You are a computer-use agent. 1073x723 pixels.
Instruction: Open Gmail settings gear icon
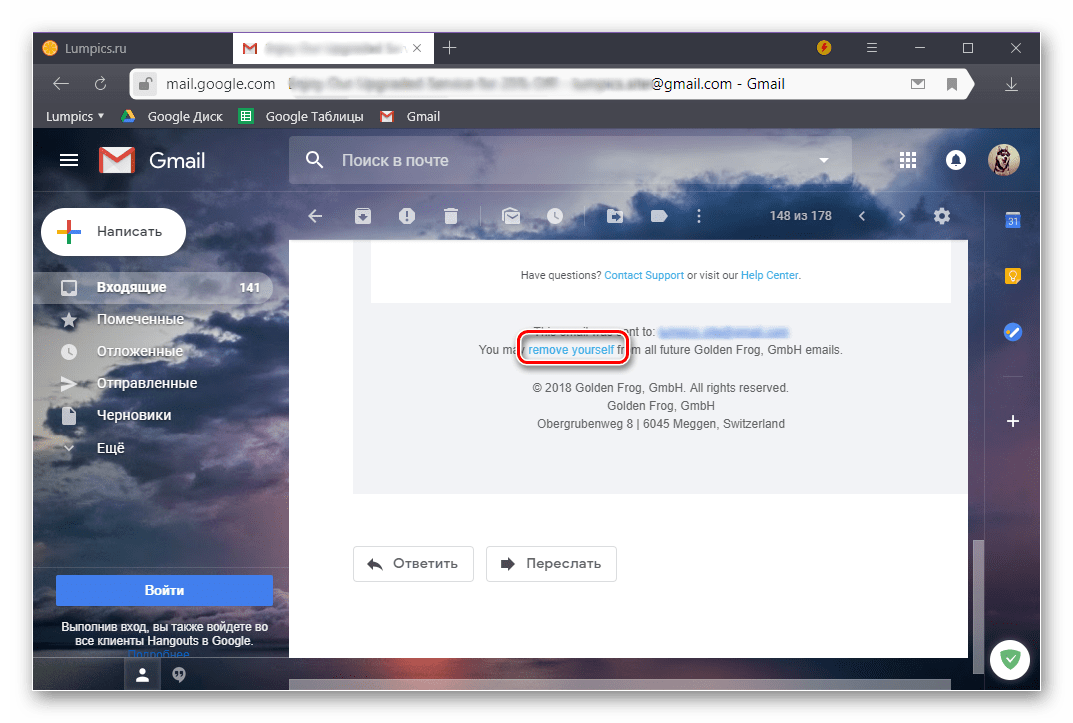point(941,216)
